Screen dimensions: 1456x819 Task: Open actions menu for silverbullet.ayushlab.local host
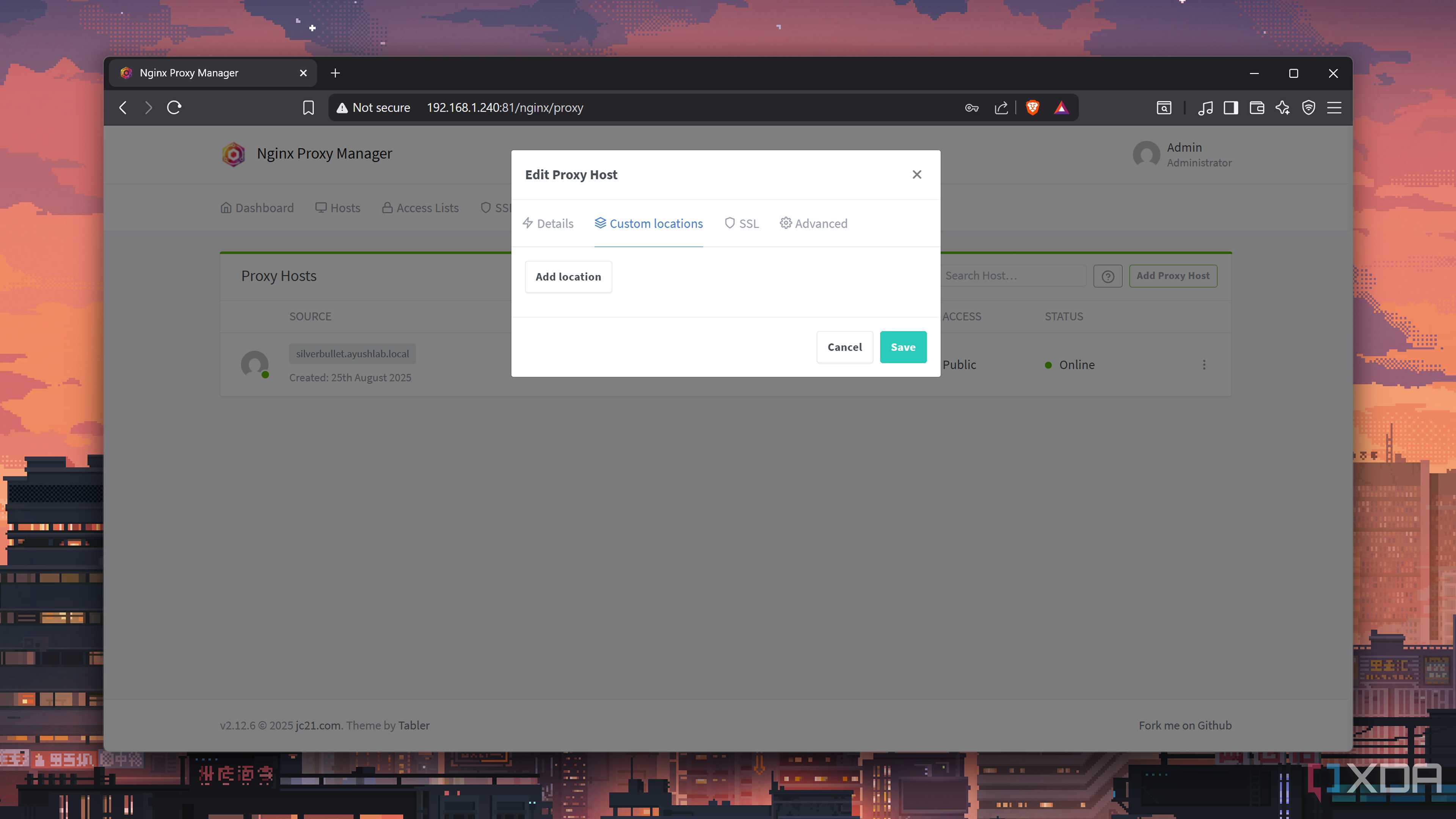(1205, 364)
